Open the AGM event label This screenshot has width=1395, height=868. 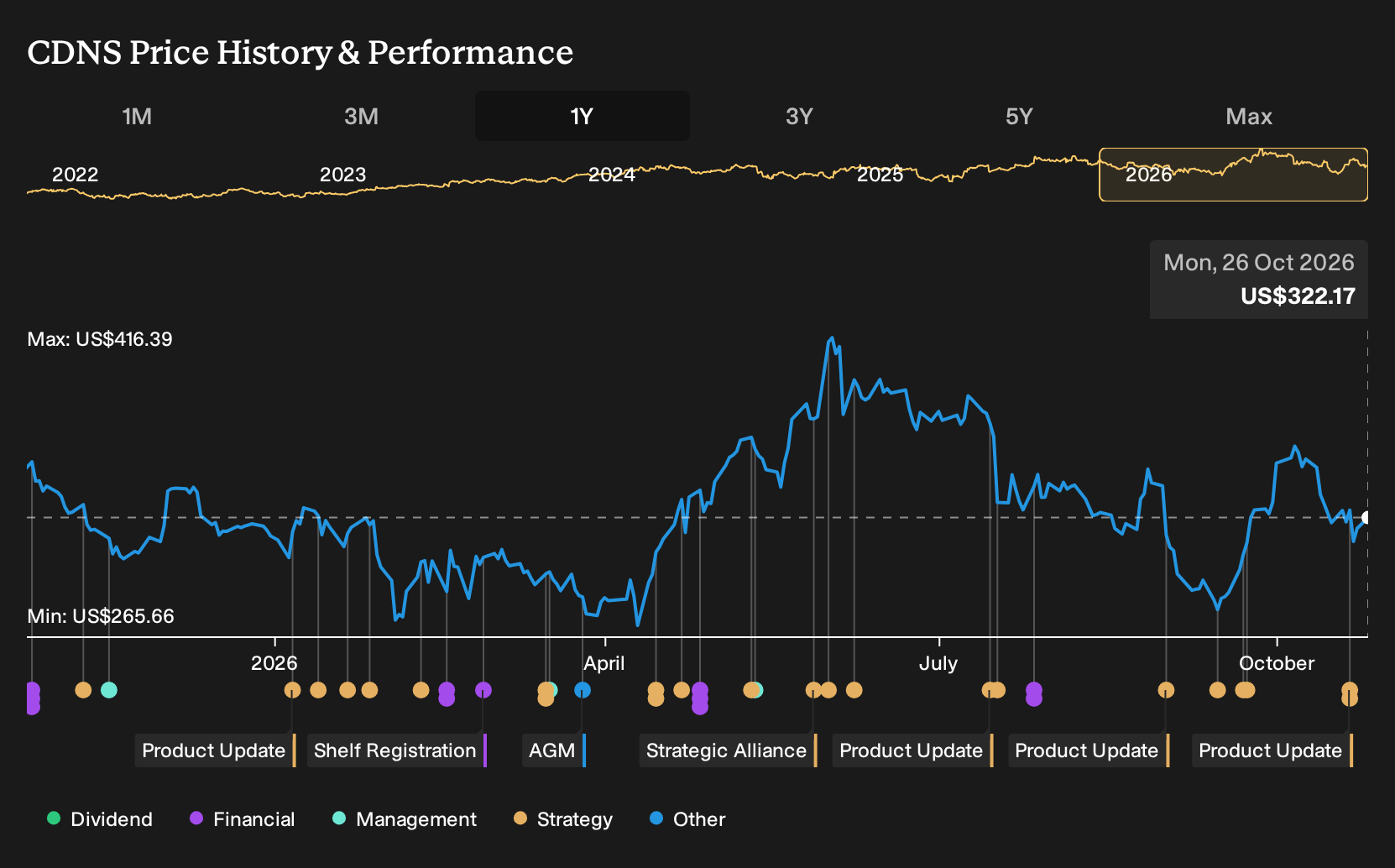(554, 750)
